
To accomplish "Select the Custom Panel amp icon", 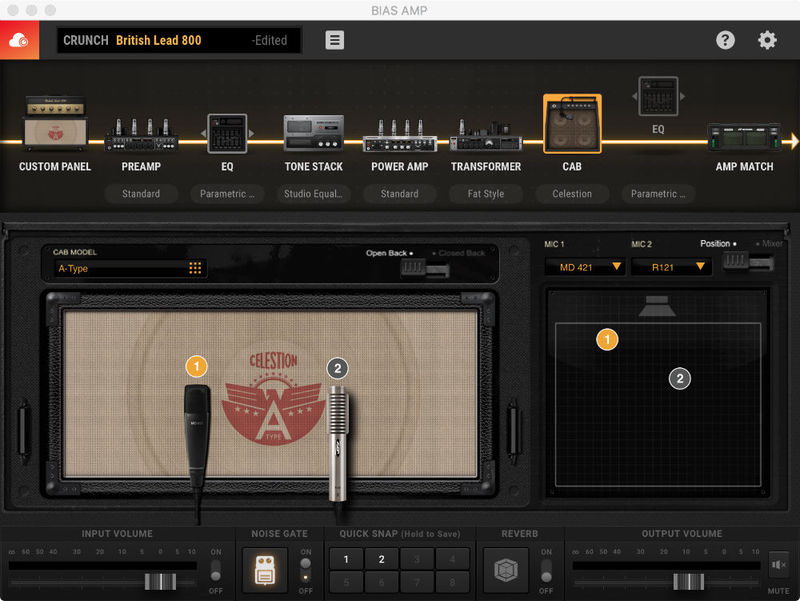I will pos(55,123).
